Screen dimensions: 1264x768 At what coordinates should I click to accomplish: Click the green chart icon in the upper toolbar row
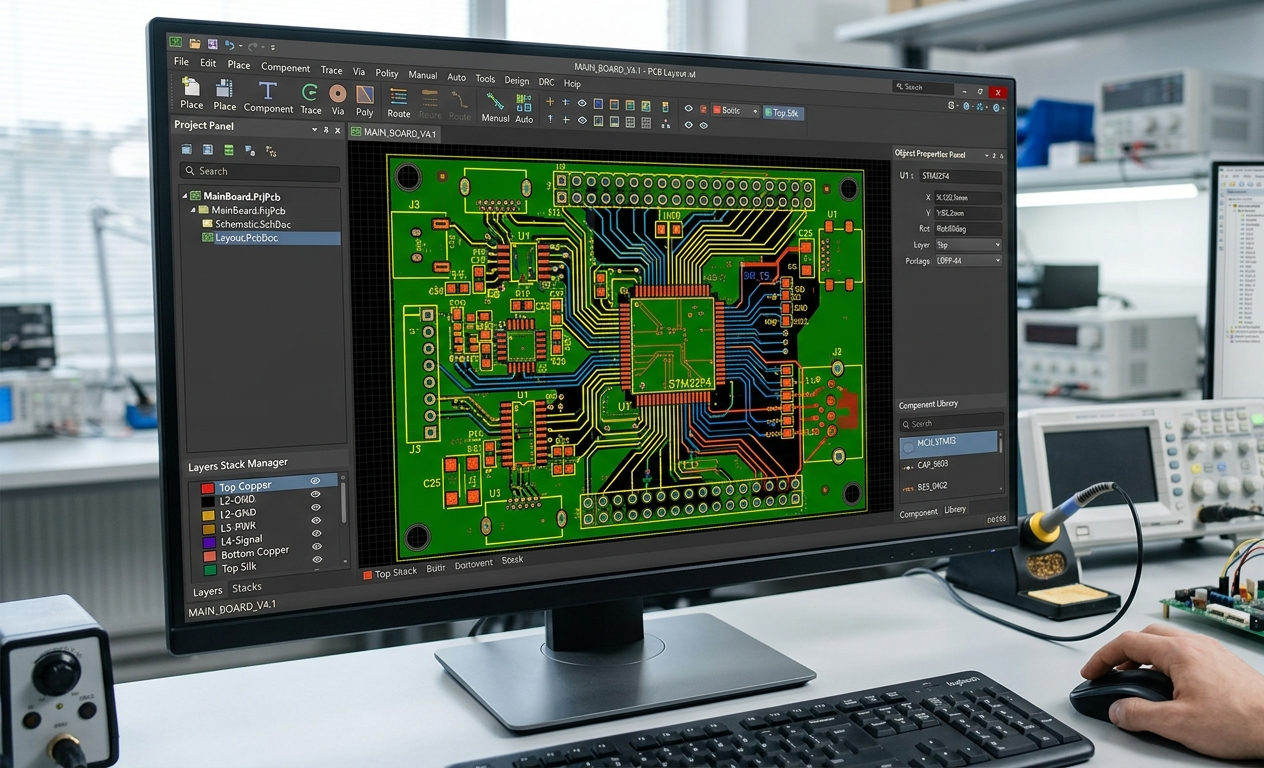pyautogui.click(x=646, y=106)
